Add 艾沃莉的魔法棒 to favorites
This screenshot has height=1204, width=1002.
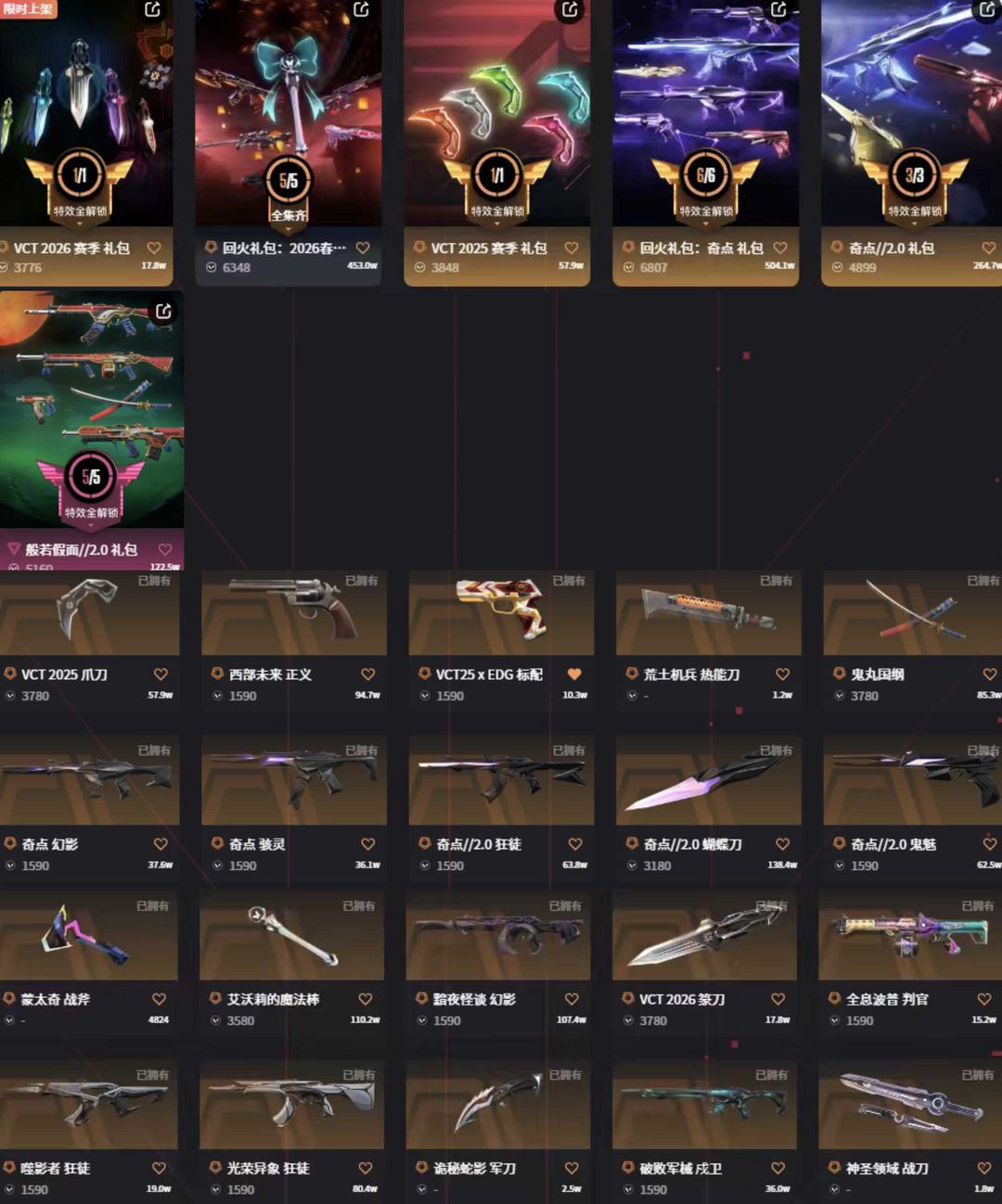pyautogui.click(x=366, y=999)
